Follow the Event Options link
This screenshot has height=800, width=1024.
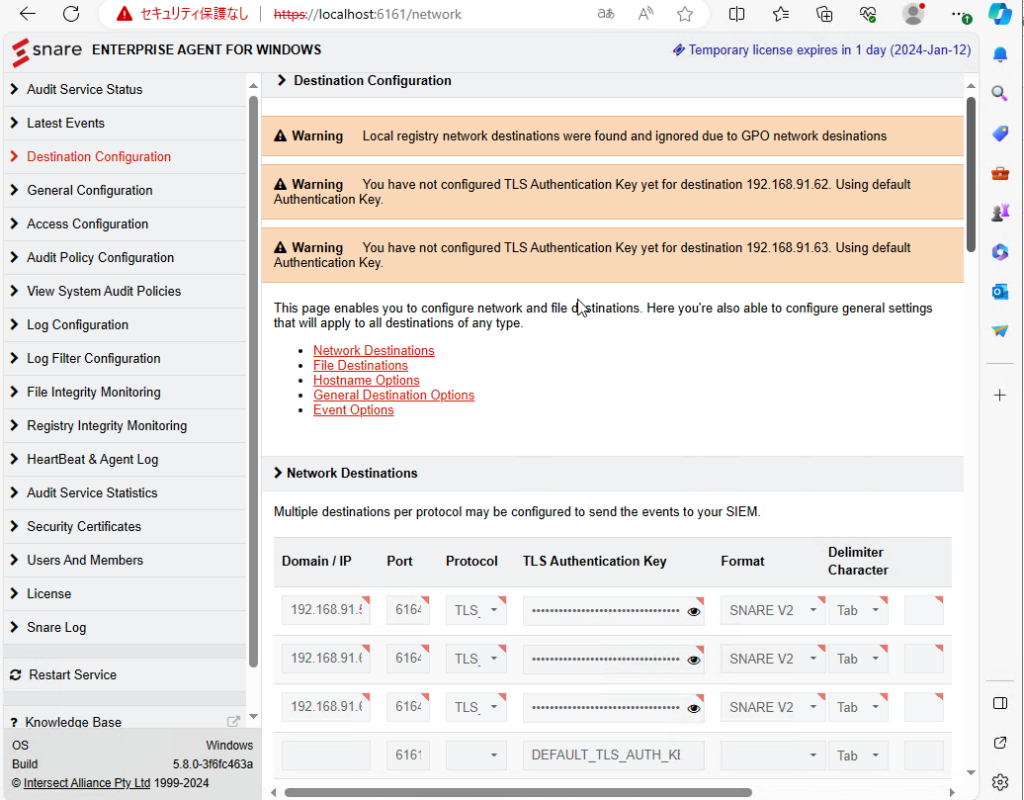click(353, 410)
